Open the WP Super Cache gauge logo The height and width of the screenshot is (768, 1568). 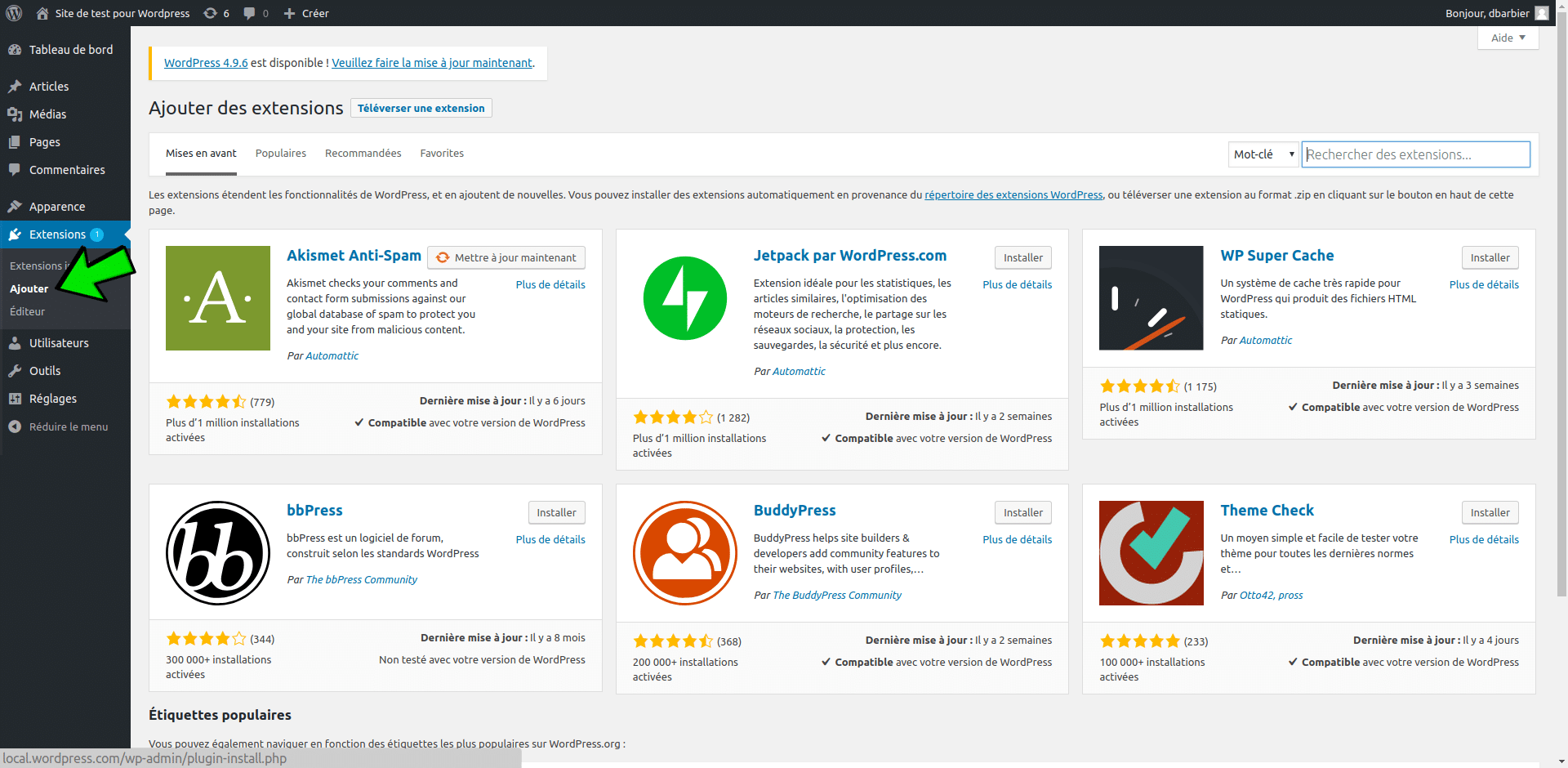click(x=1151, y=298)
